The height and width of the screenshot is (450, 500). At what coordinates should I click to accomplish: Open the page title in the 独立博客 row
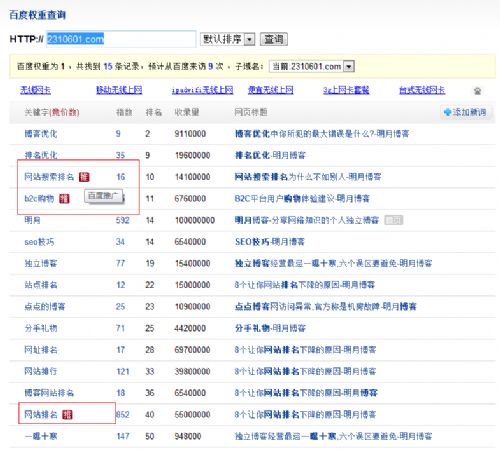pos(333,263)
